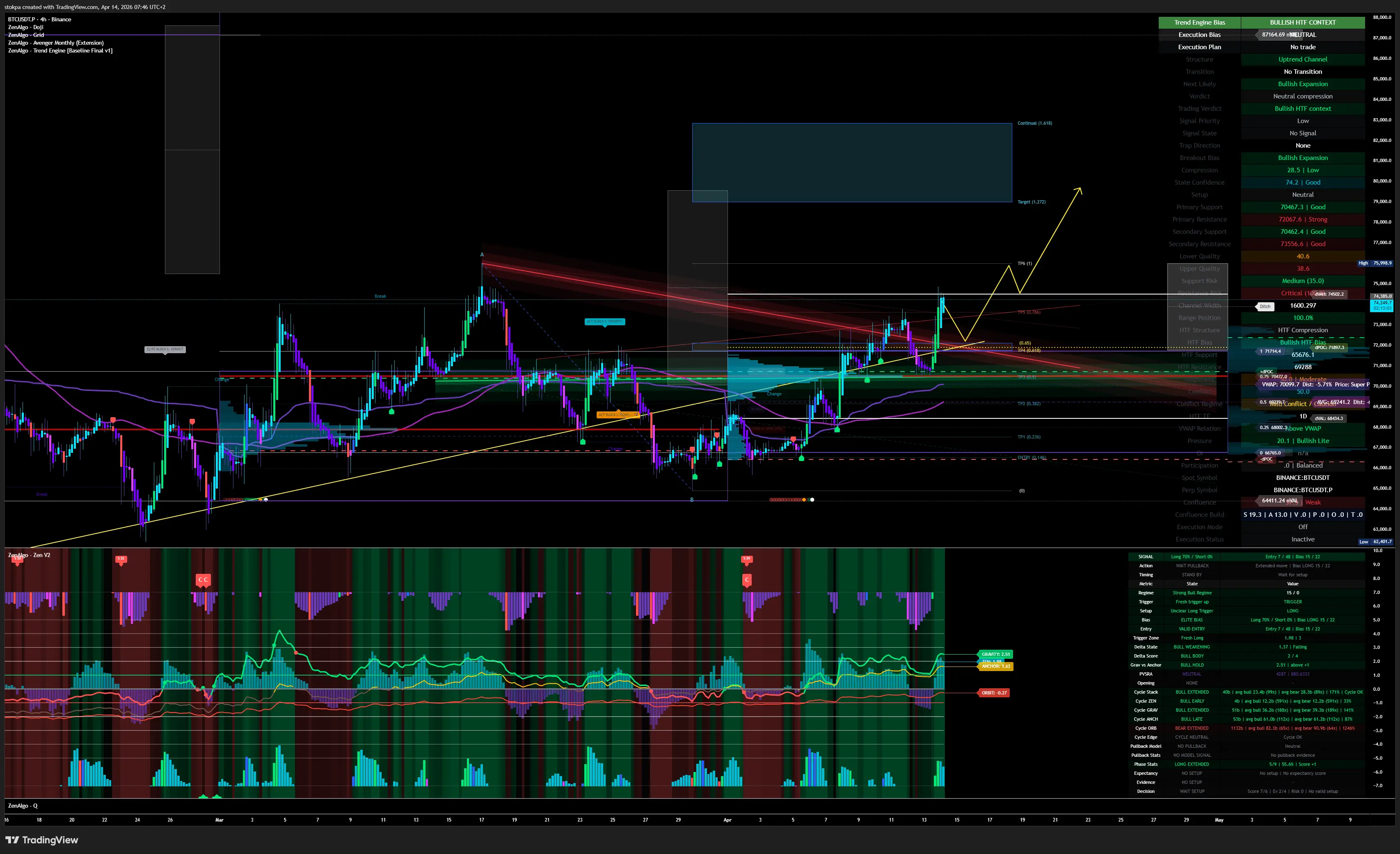Screen dimensions: 1400x854
Task: Click the TradingView logo
Action: click(41, 840)
